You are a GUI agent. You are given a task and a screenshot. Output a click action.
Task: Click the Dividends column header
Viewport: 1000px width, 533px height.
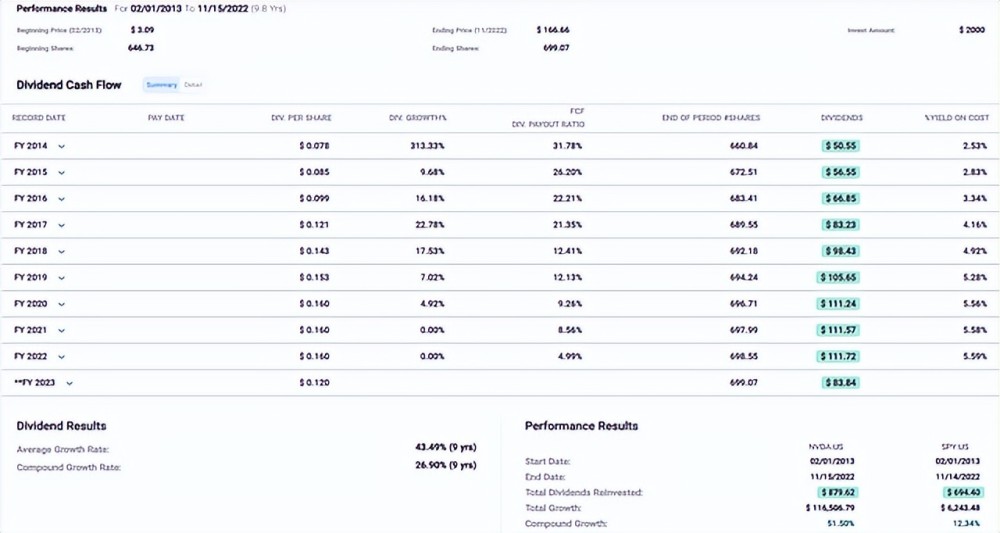coord(841,118)
